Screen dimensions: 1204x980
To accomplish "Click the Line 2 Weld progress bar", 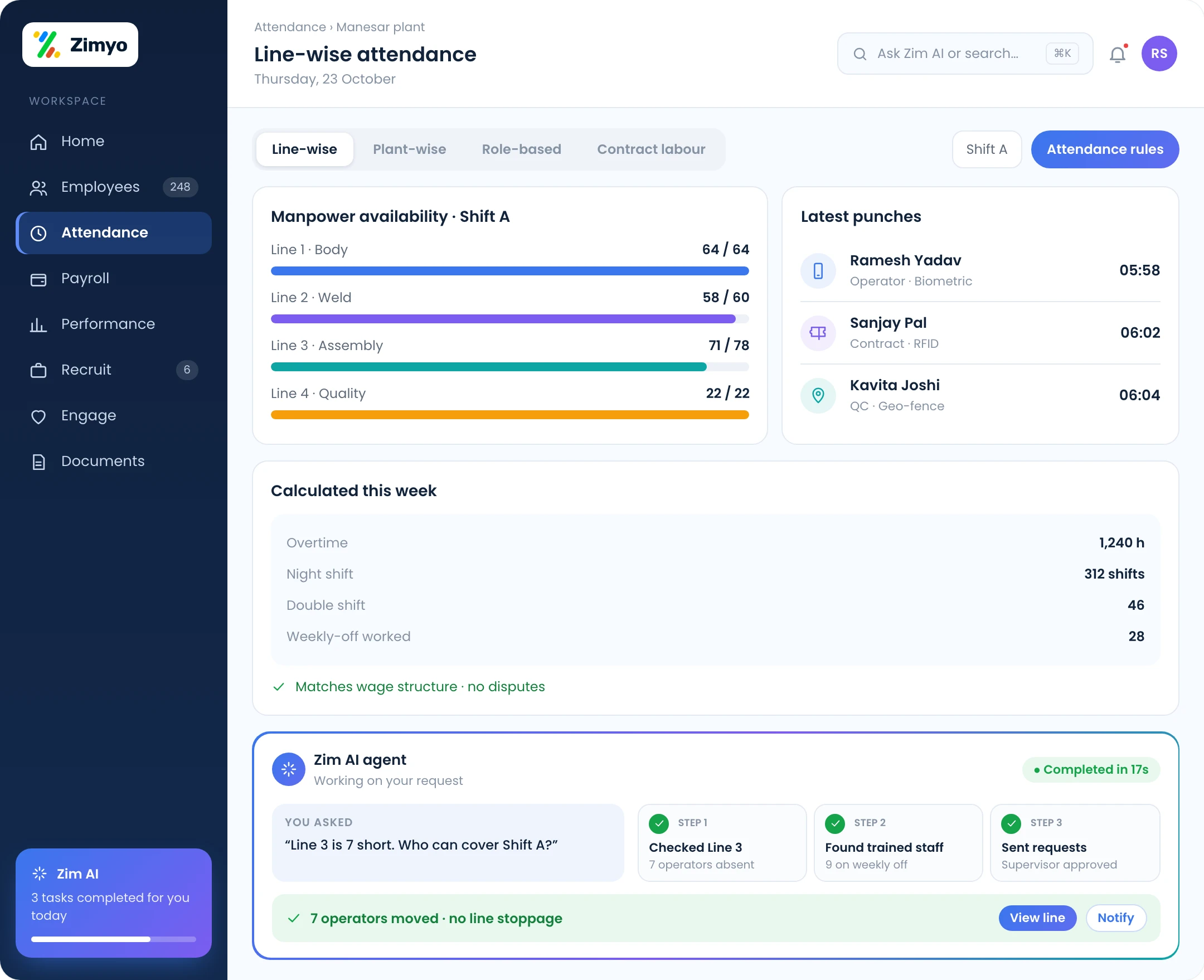I will coord(509,319).
